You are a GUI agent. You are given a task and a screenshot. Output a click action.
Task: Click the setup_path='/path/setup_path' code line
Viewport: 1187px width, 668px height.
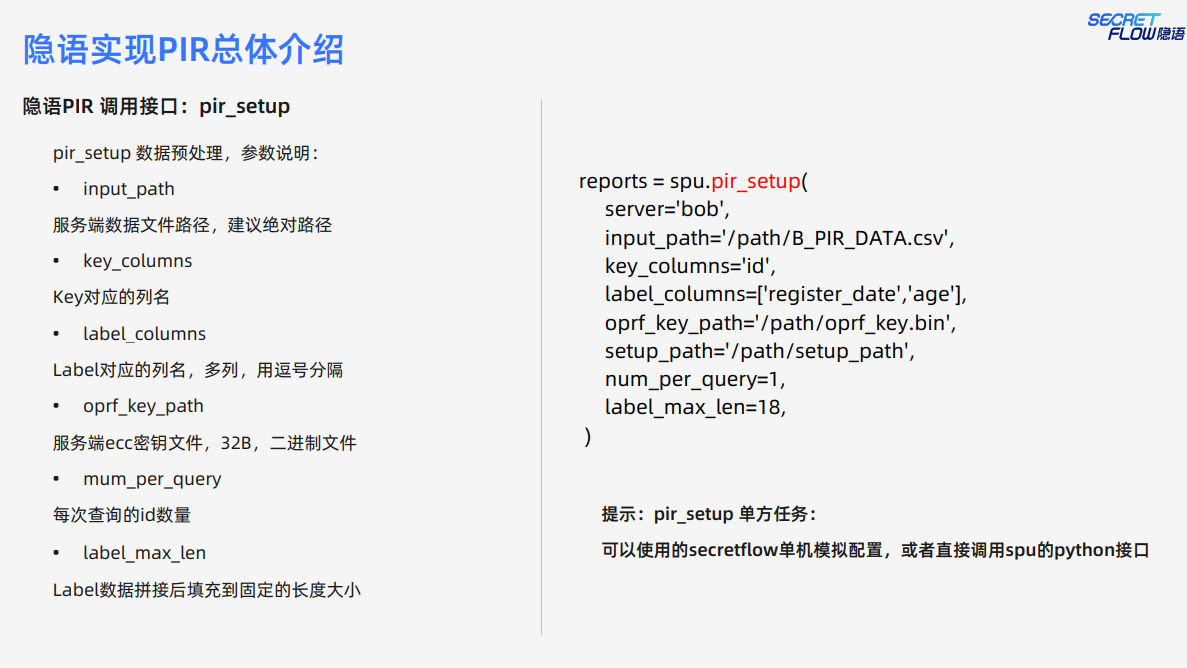[x=760, y=351]
